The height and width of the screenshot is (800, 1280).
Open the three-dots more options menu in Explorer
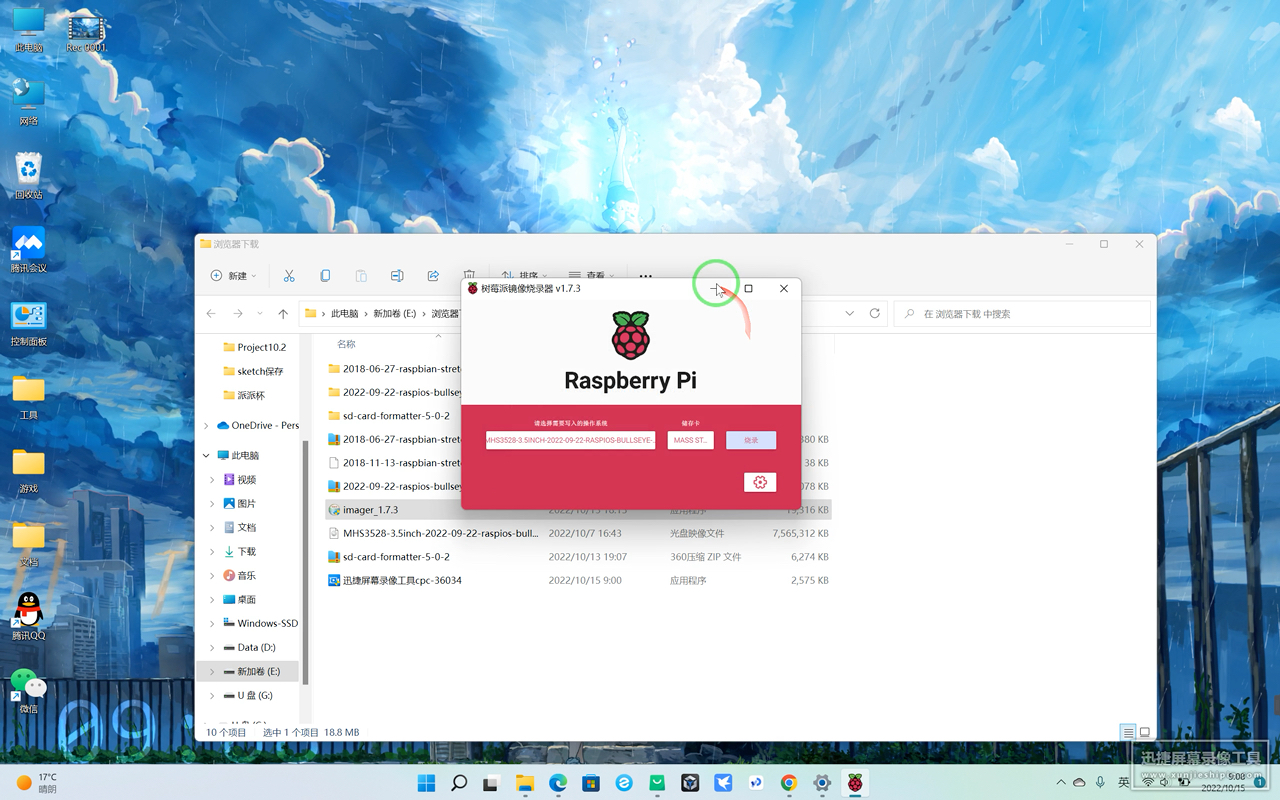click(646, 276)
